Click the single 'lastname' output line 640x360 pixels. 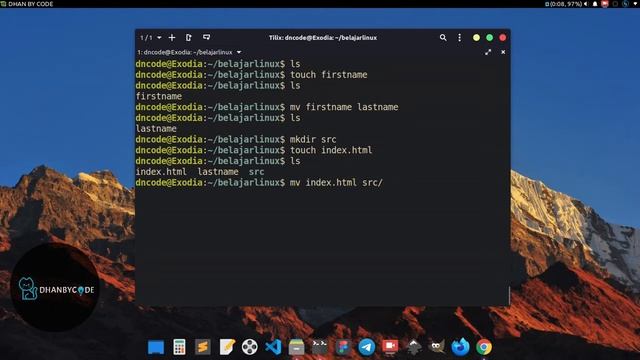click(x=156, y=129)
